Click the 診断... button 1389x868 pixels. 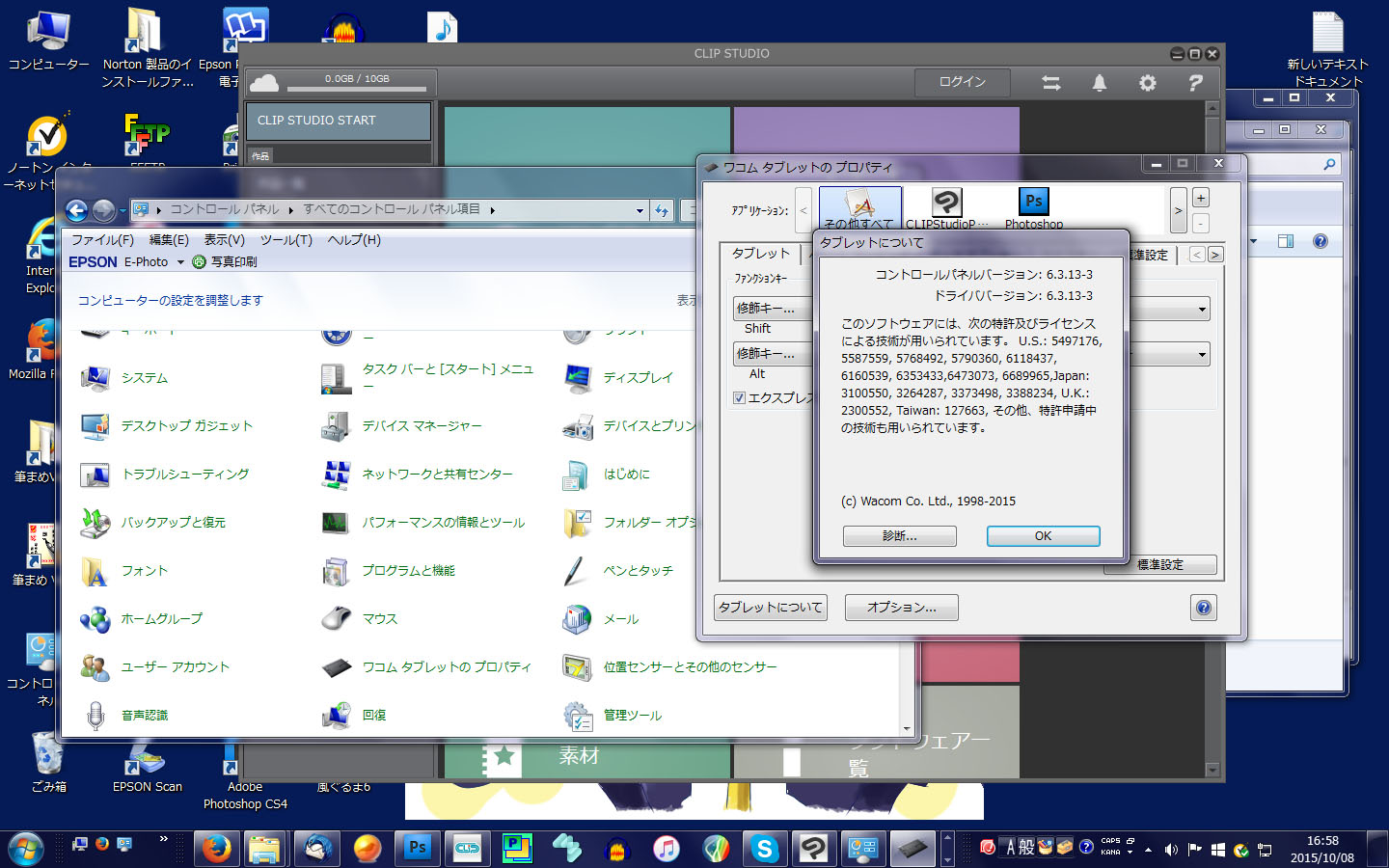[899, 536]
